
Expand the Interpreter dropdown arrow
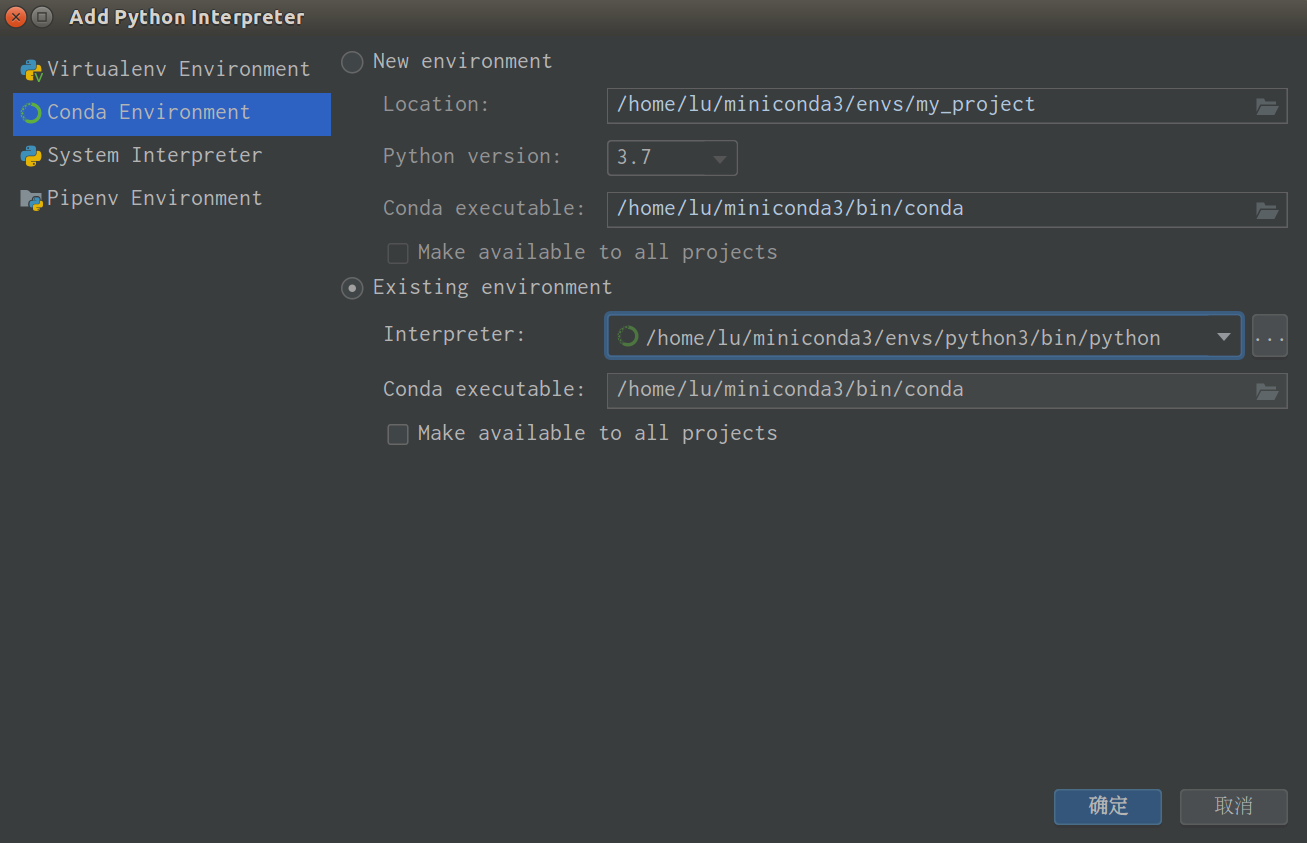[1223, 337]
